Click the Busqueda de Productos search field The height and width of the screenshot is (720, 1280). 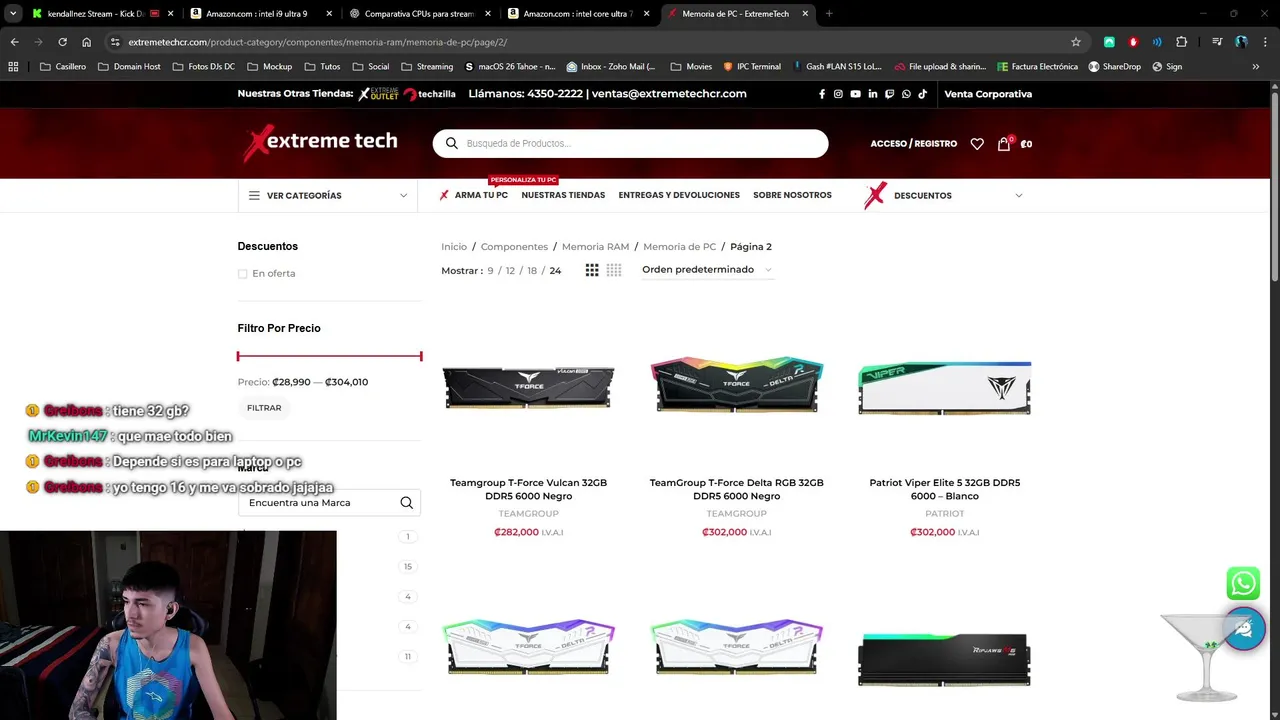point(630,143)
